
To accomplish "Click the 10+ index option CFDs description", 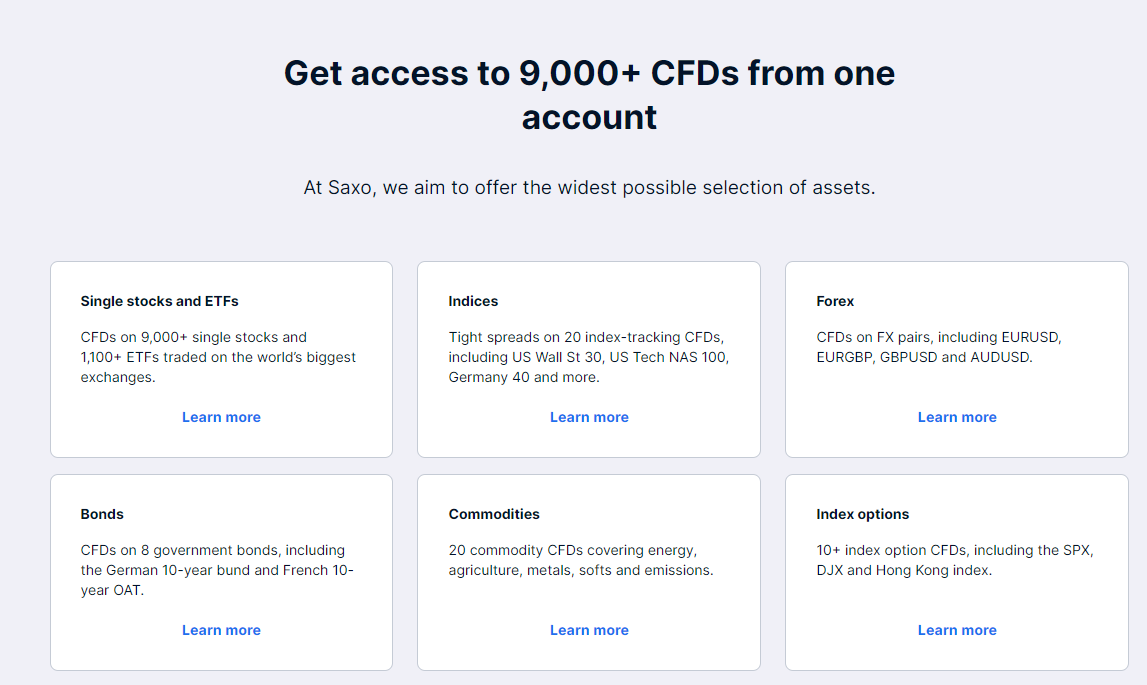I will click(x=955, y=560).
